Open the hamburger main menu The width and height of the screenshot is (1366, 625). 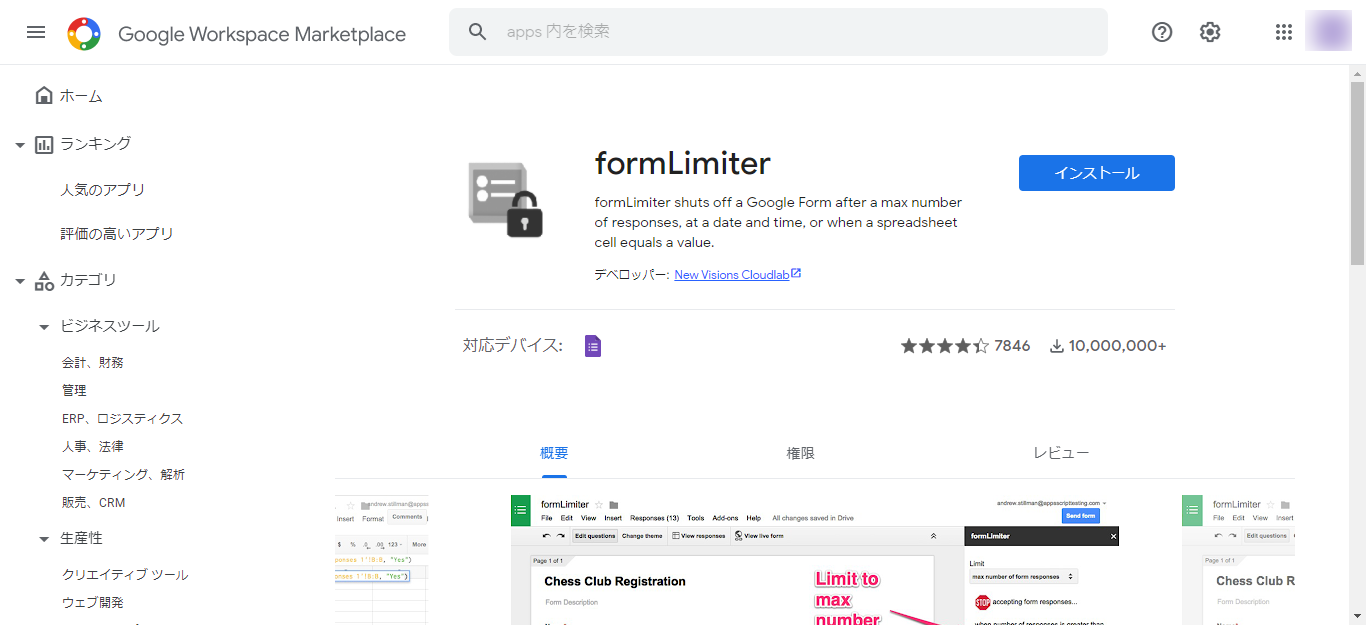[x=36, y=32]
